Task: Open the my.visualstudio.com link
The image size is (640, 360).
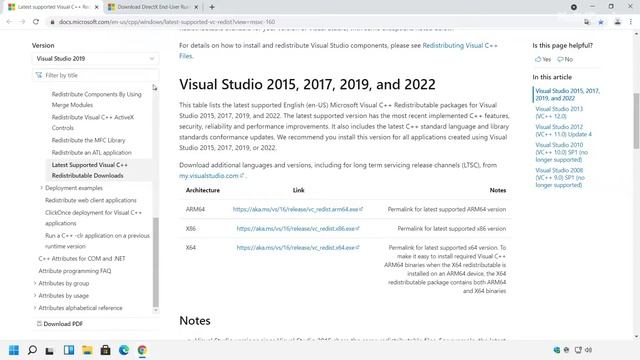Action: point(211,176)
